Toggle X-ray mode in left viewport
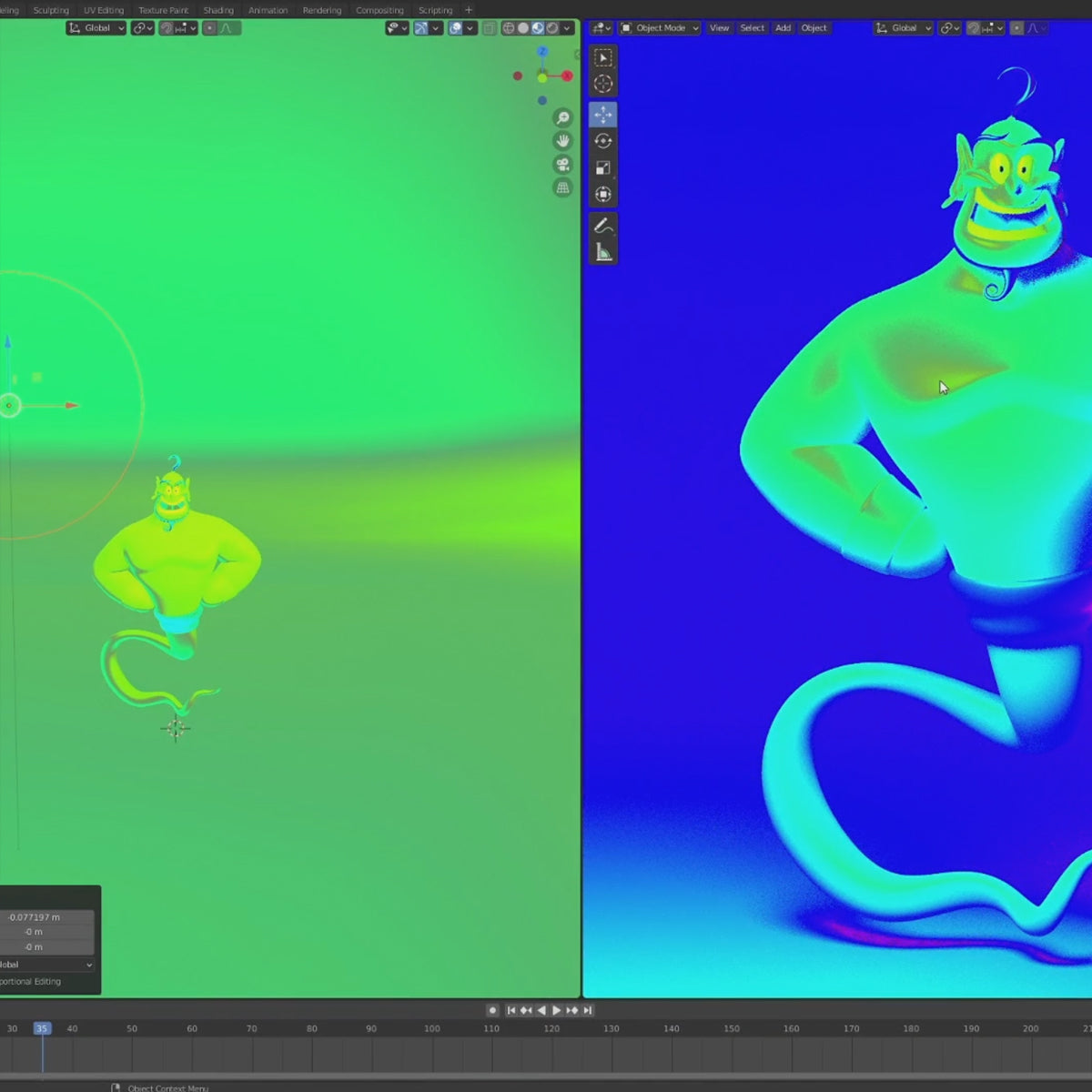This screenshot has height=1092, width=1092. coord(489,28)
